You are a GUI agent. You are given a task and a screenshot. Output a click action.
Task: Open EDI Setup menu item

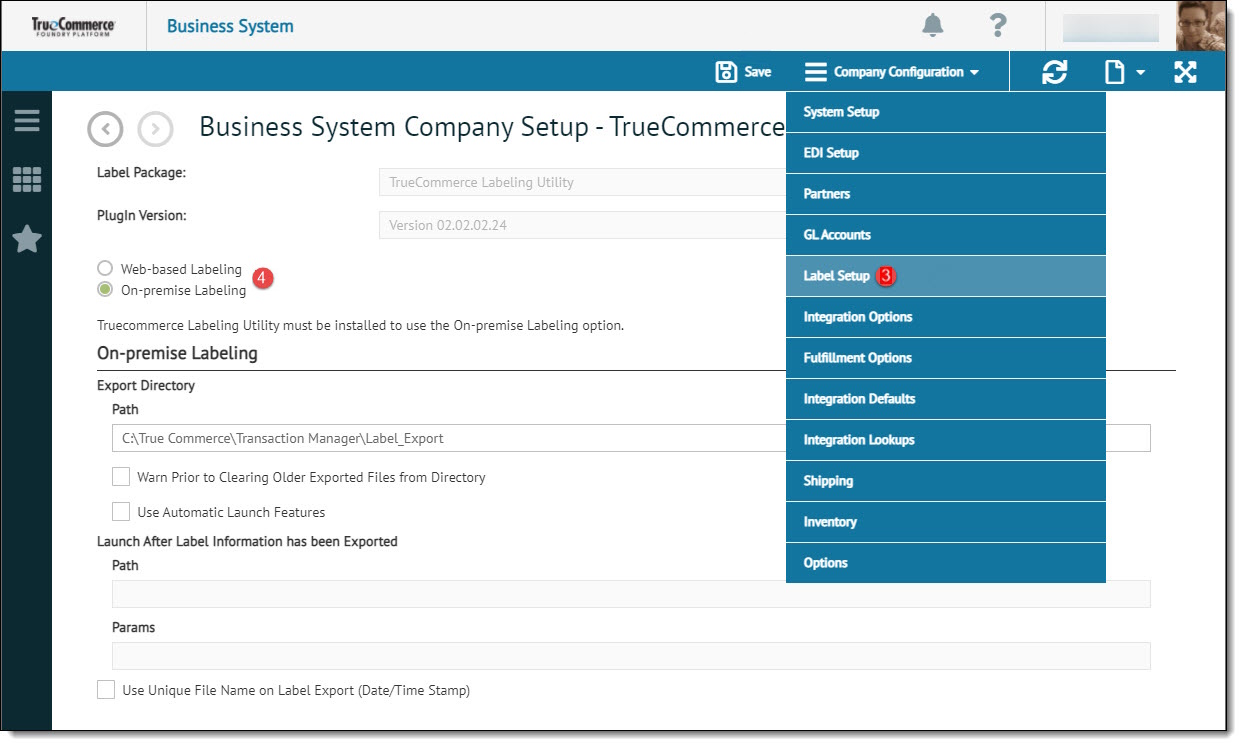946,153
